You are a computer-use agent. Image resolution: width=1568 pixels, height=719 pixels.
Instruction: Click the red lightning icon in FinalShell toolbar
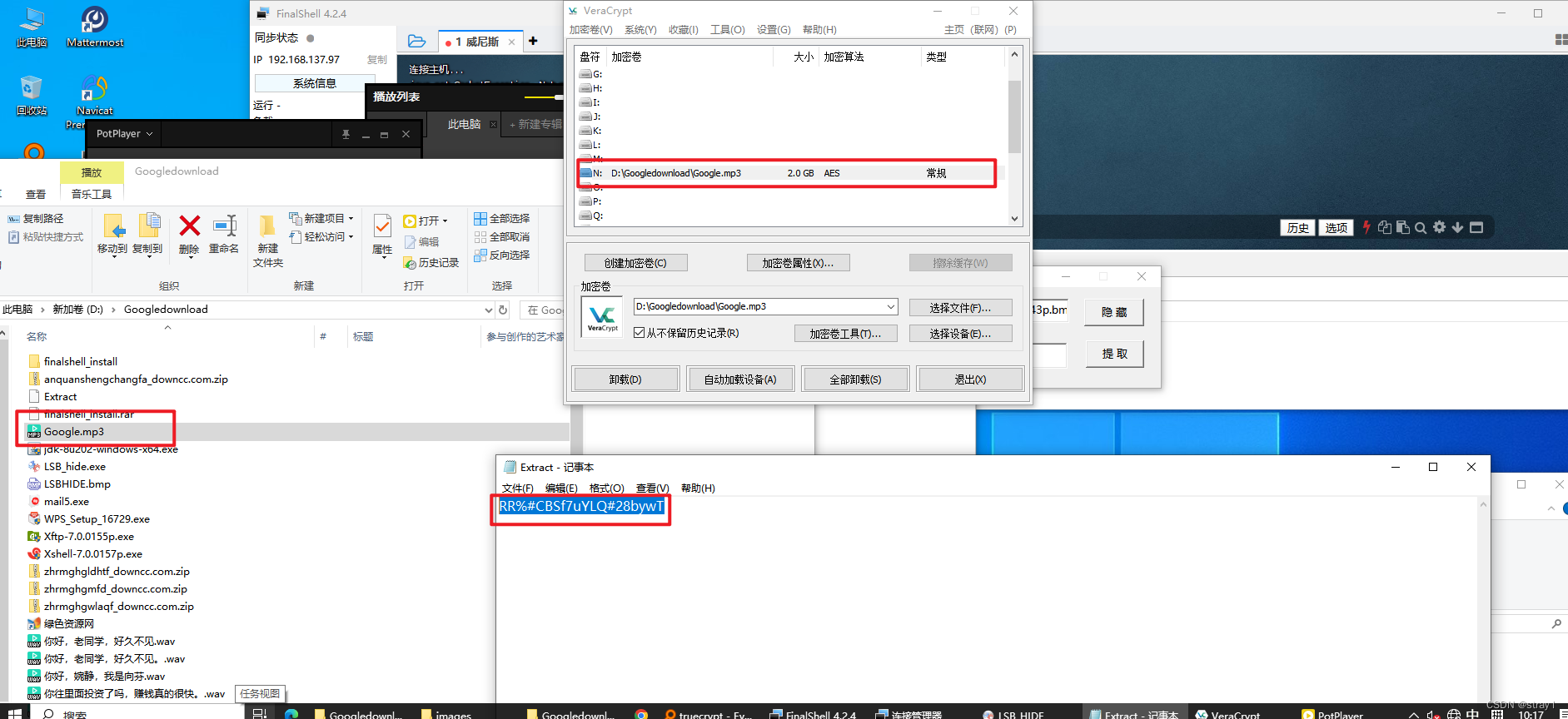[1366, 227]
